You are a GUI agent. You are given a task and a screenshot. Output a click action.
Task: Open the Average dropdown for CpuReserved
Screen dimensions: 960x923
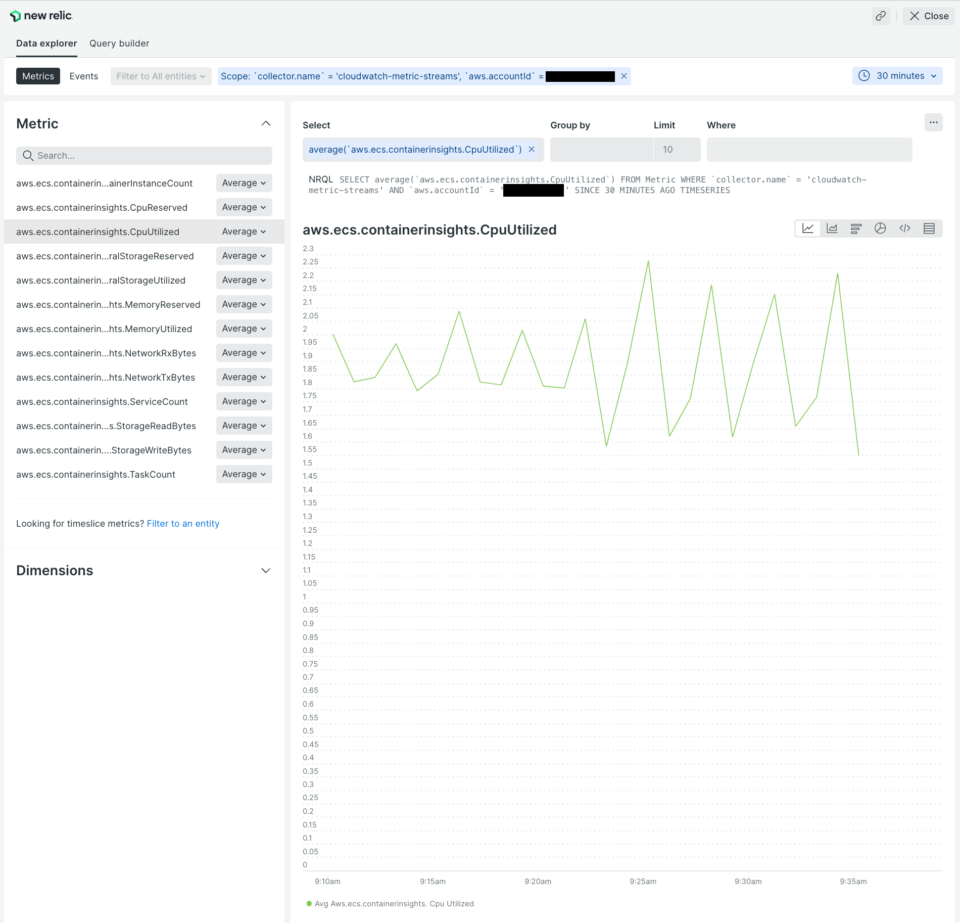pyautogui.click(x=243, y=207)
